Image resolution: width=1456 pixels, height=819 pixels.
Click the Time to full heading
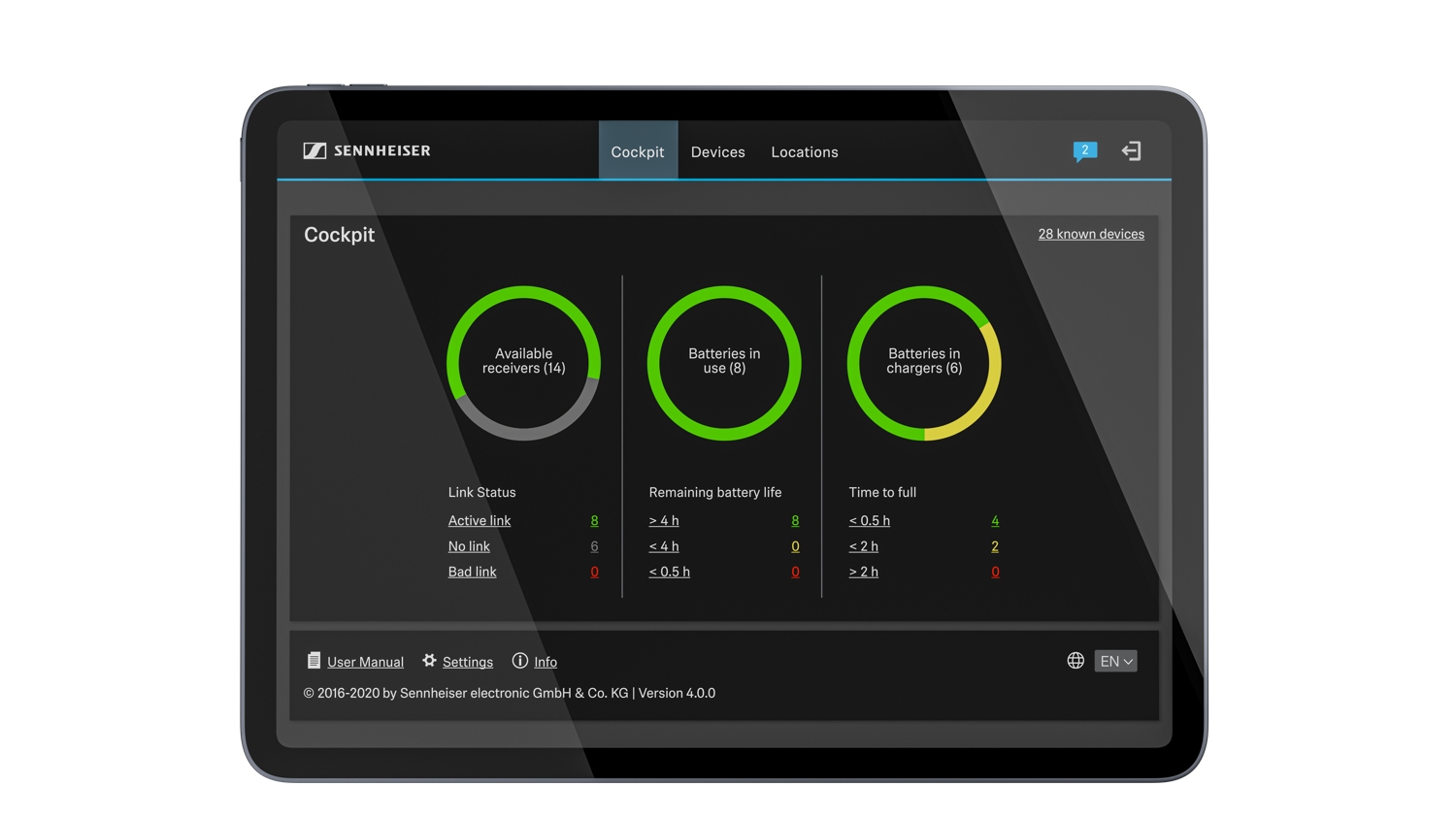(x=882, y=493)
